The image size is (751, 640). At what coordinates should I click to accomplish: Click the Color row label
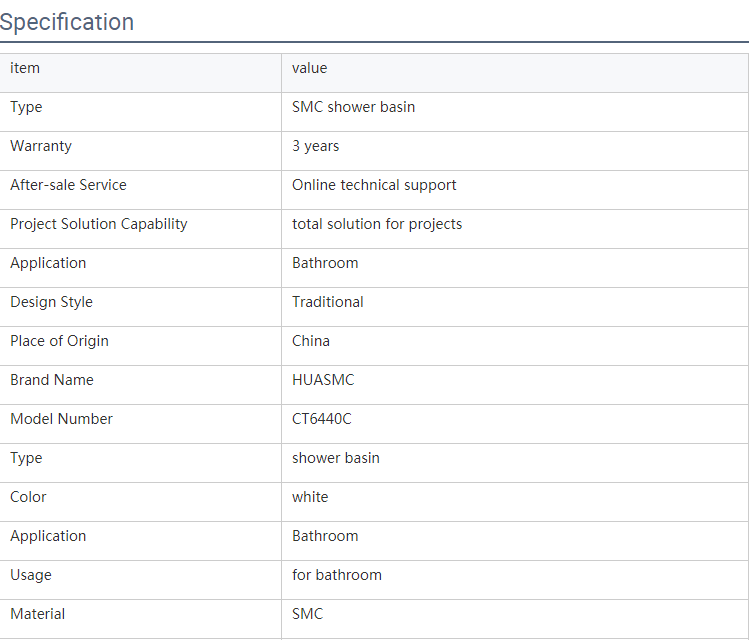(x=28, y=497)
